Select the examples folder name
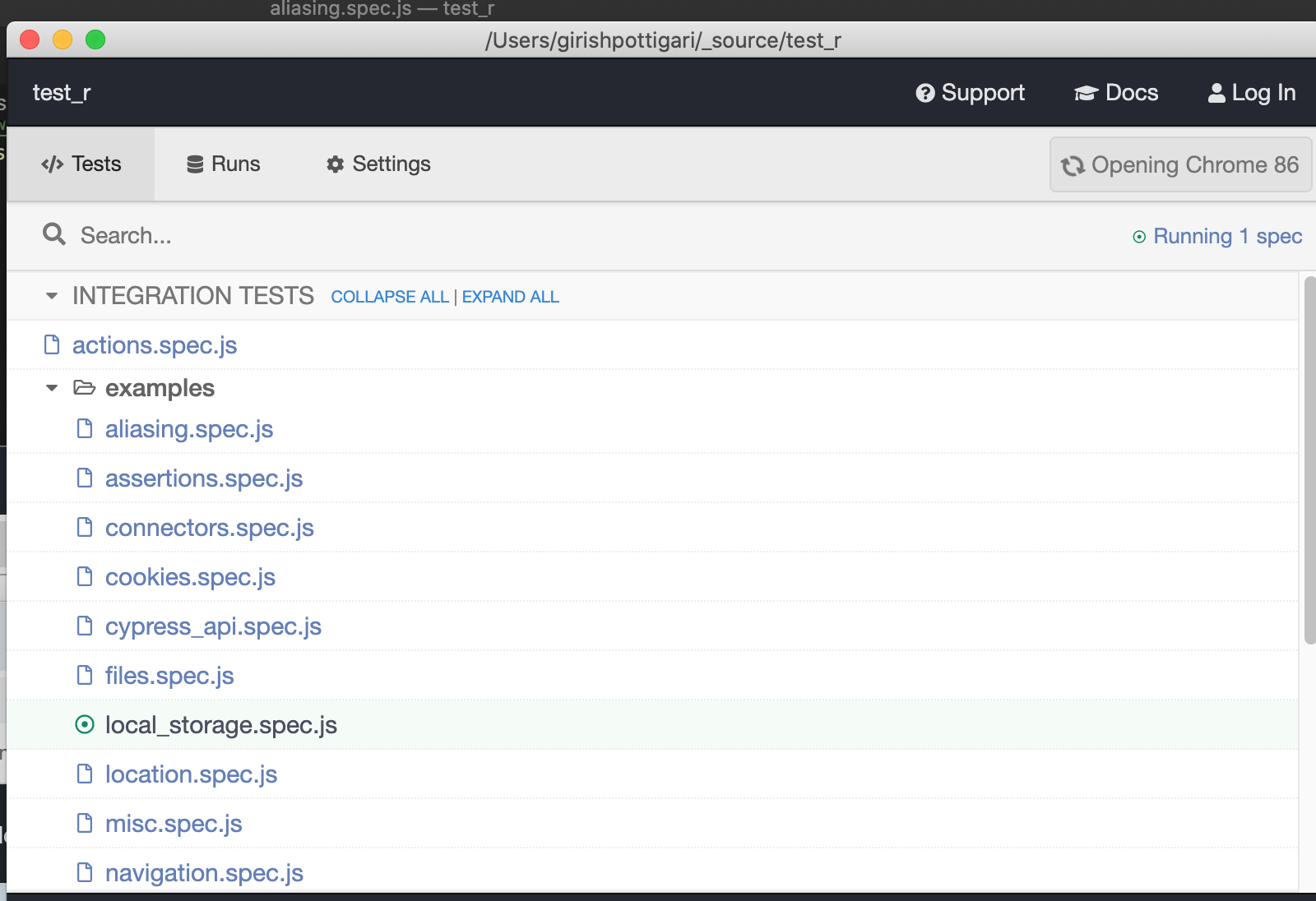 point(160,388)
